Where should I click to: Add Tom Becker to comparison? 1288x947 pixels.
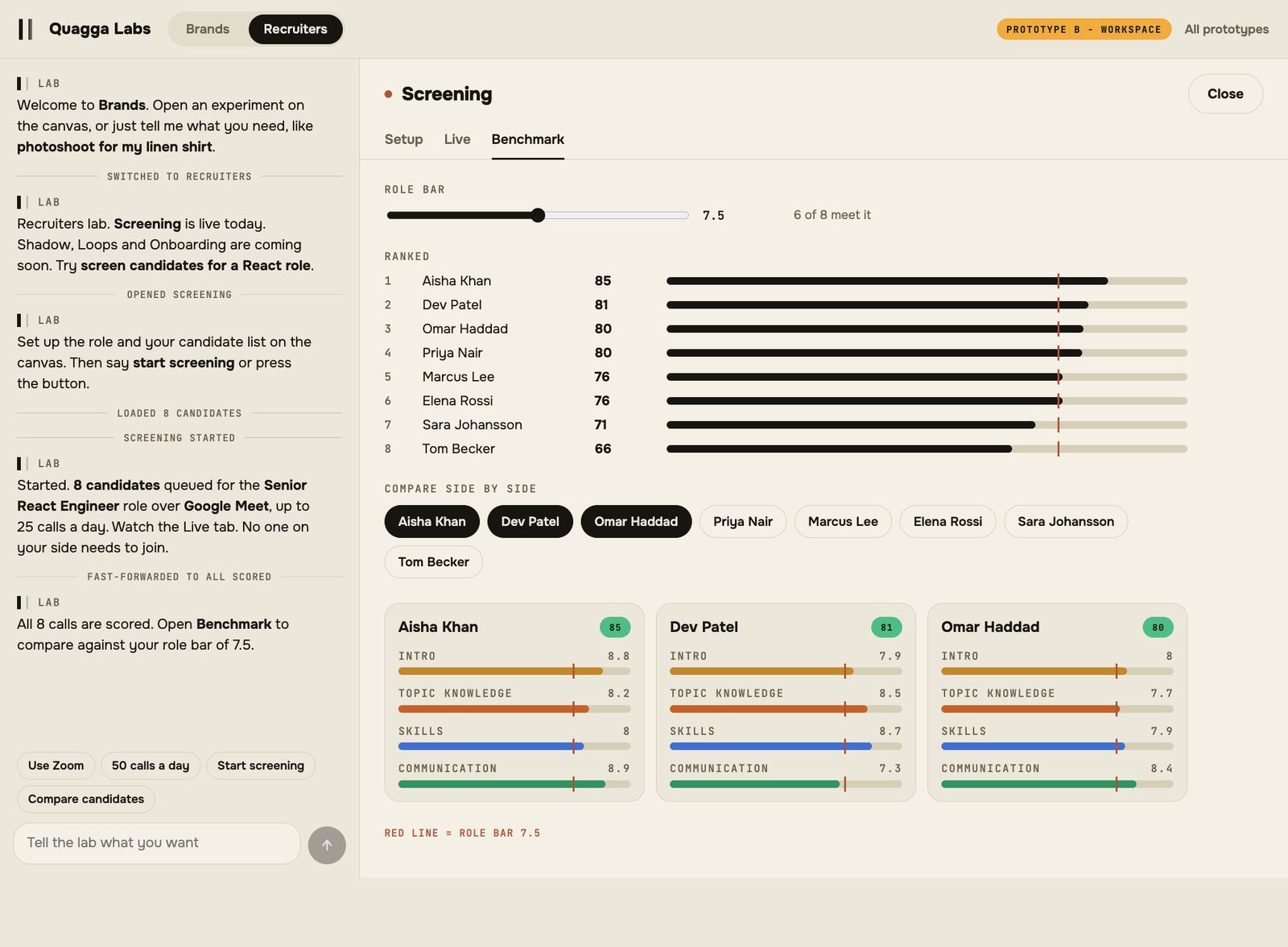tap(433, 562)
